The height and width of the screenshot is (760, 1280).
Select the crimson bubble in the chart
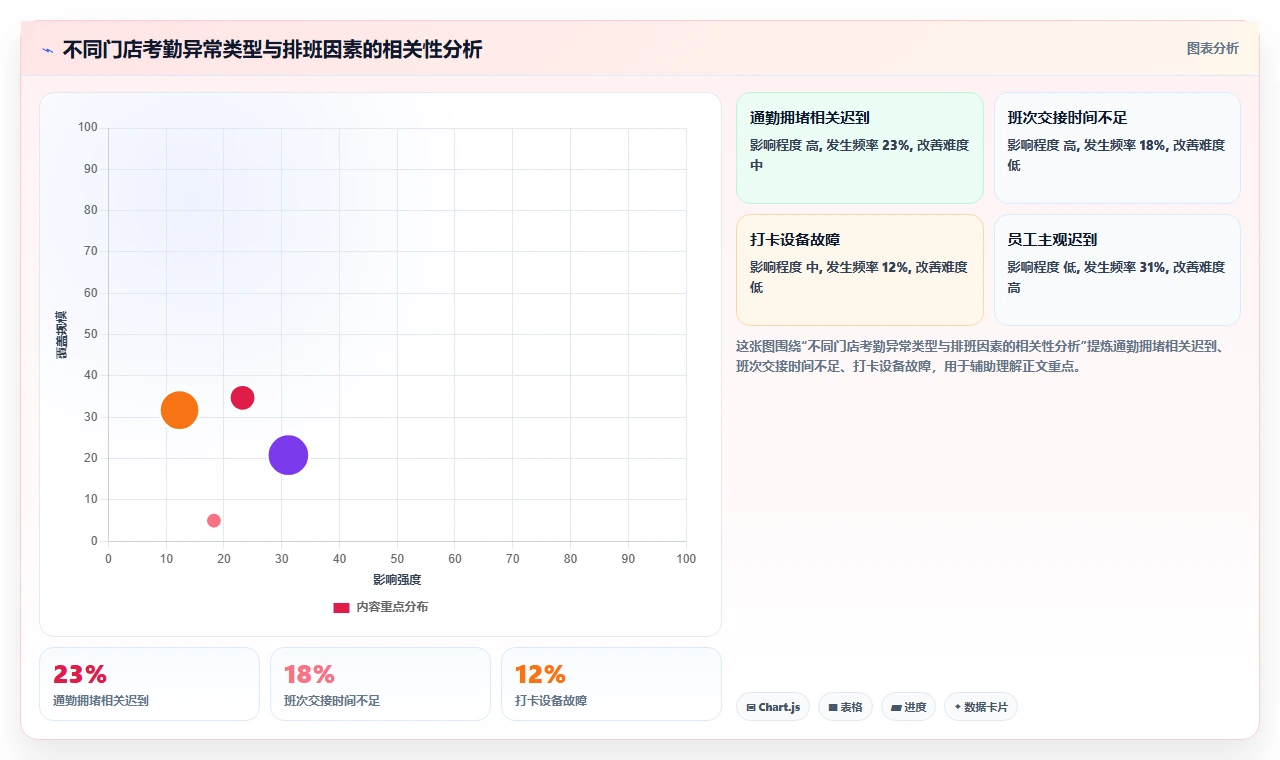point(242,398)
